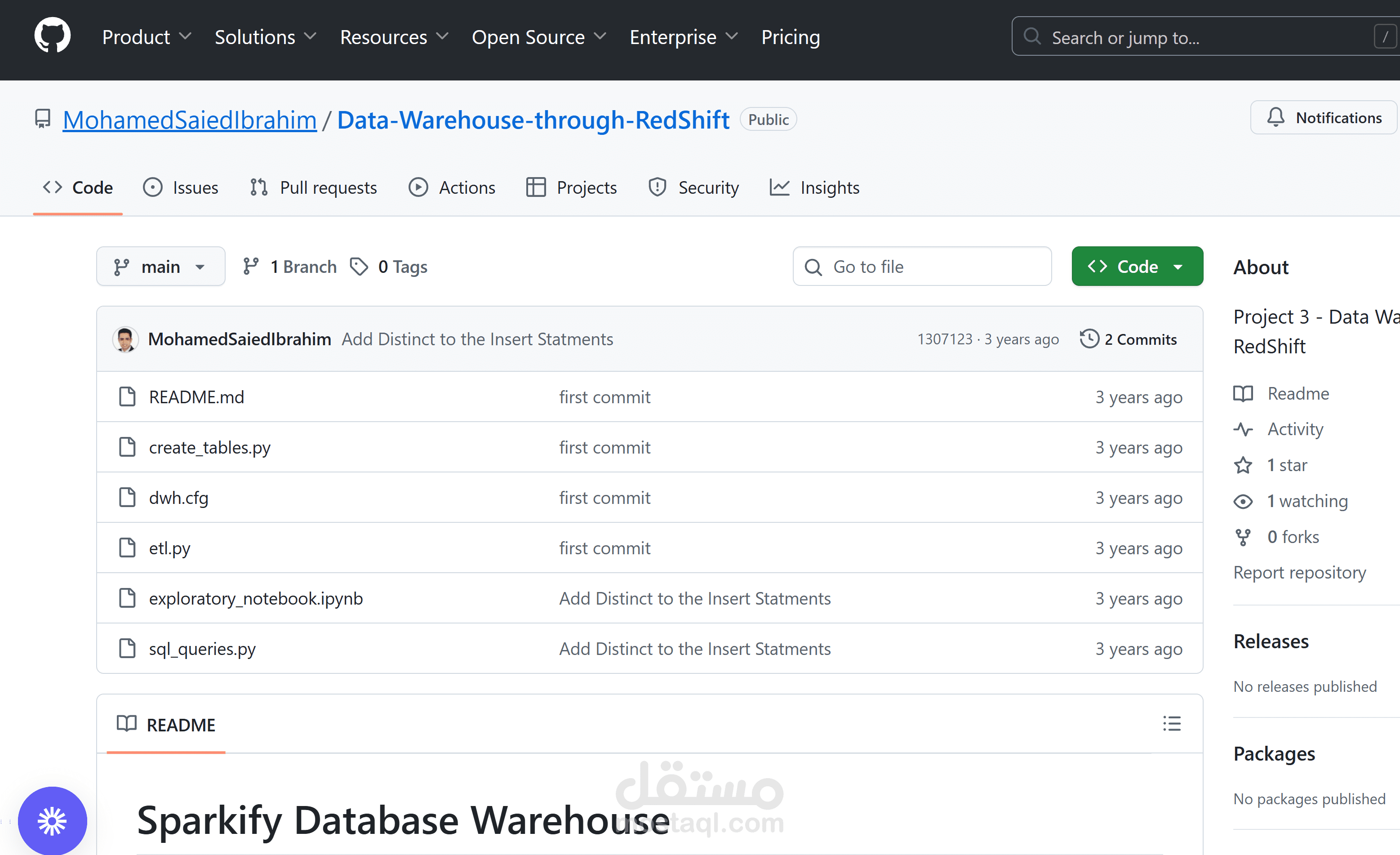Viewport: 1400px width, 855px height.
Task: Click file icon next to README.md
Action: coord(127,396)
